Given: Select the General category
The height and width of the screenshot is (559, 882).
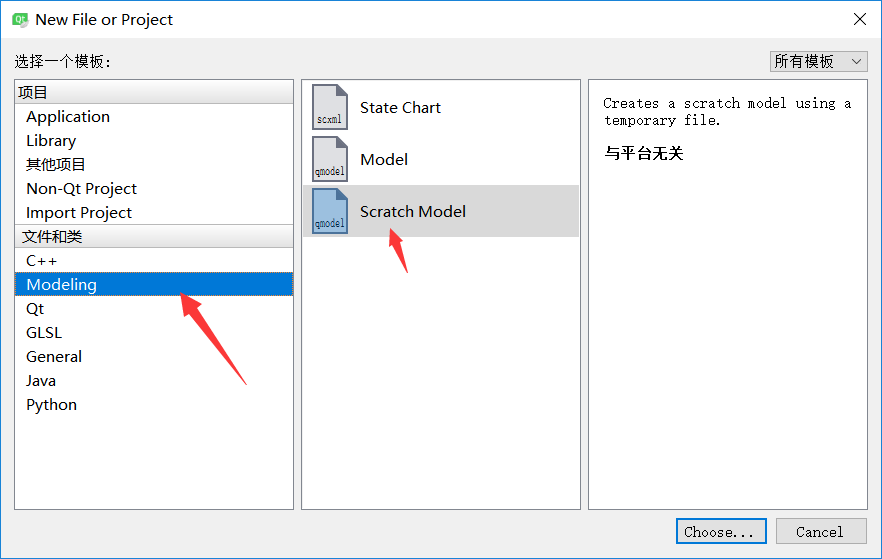Looking at the screenshot, I should coord(154,357).
